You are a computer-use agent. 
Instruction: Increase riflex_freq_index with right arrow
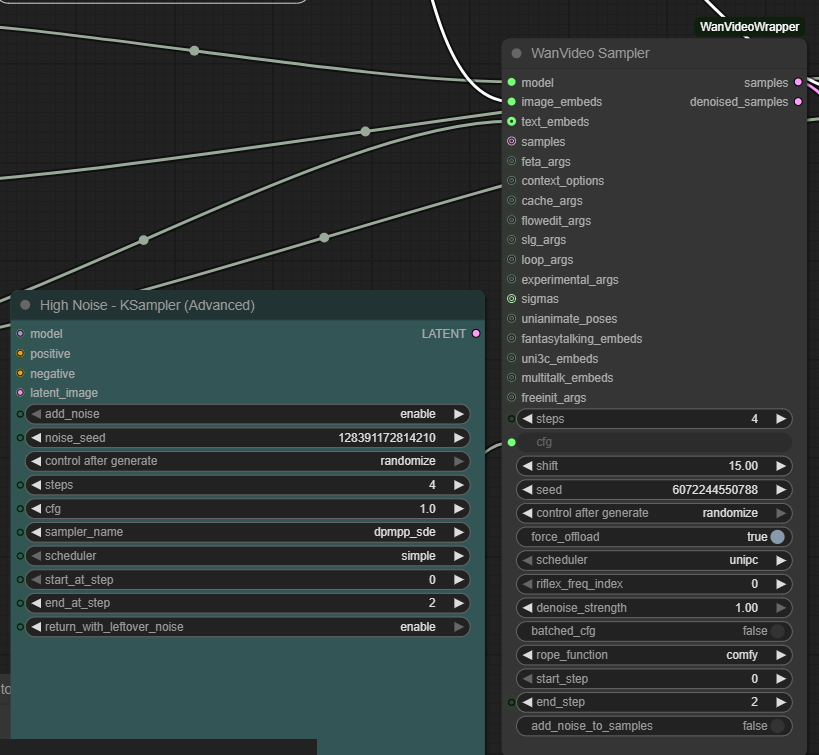click(x=781, y=584)
